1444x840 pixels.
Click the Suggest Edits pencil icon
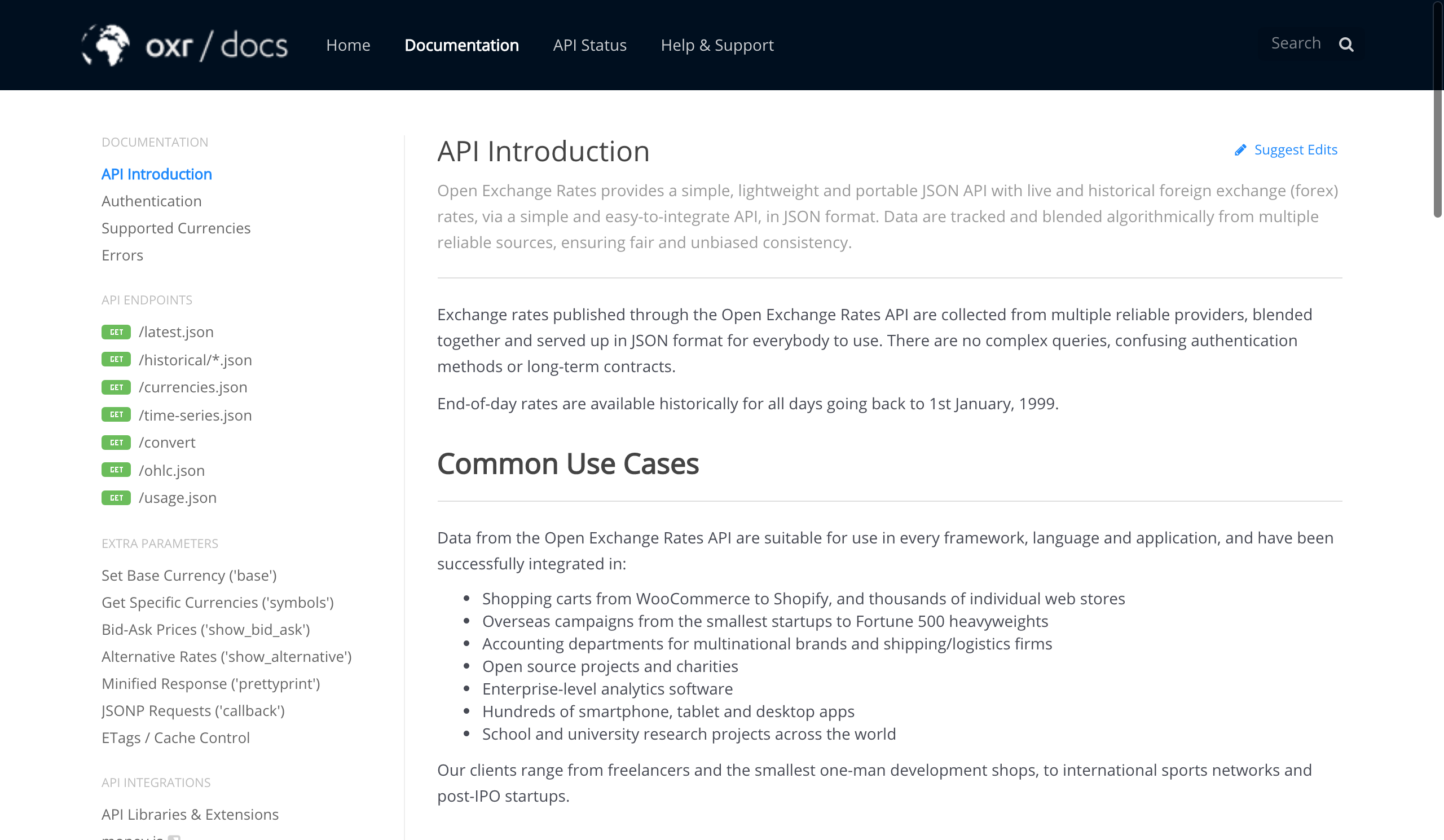point(1240,150)
